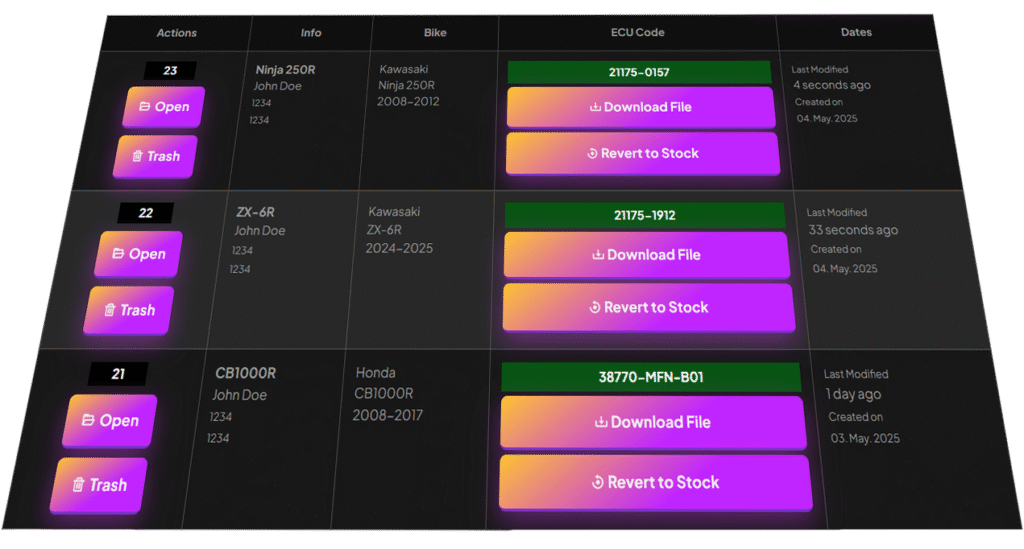Click revert icon for ECU 21175-1912
The height and width of the screenshot is (549, 1024).
(x=595, y=308)
